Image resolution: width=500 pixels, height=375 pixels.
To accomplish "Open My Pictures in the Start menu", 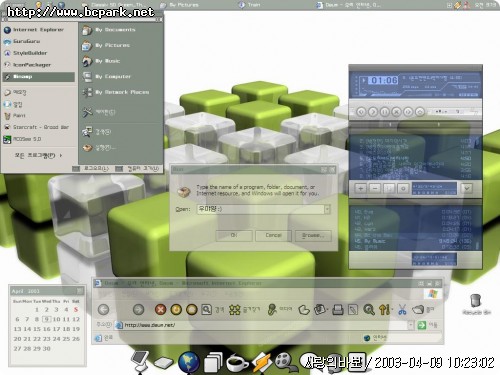I will pos(106,45).
